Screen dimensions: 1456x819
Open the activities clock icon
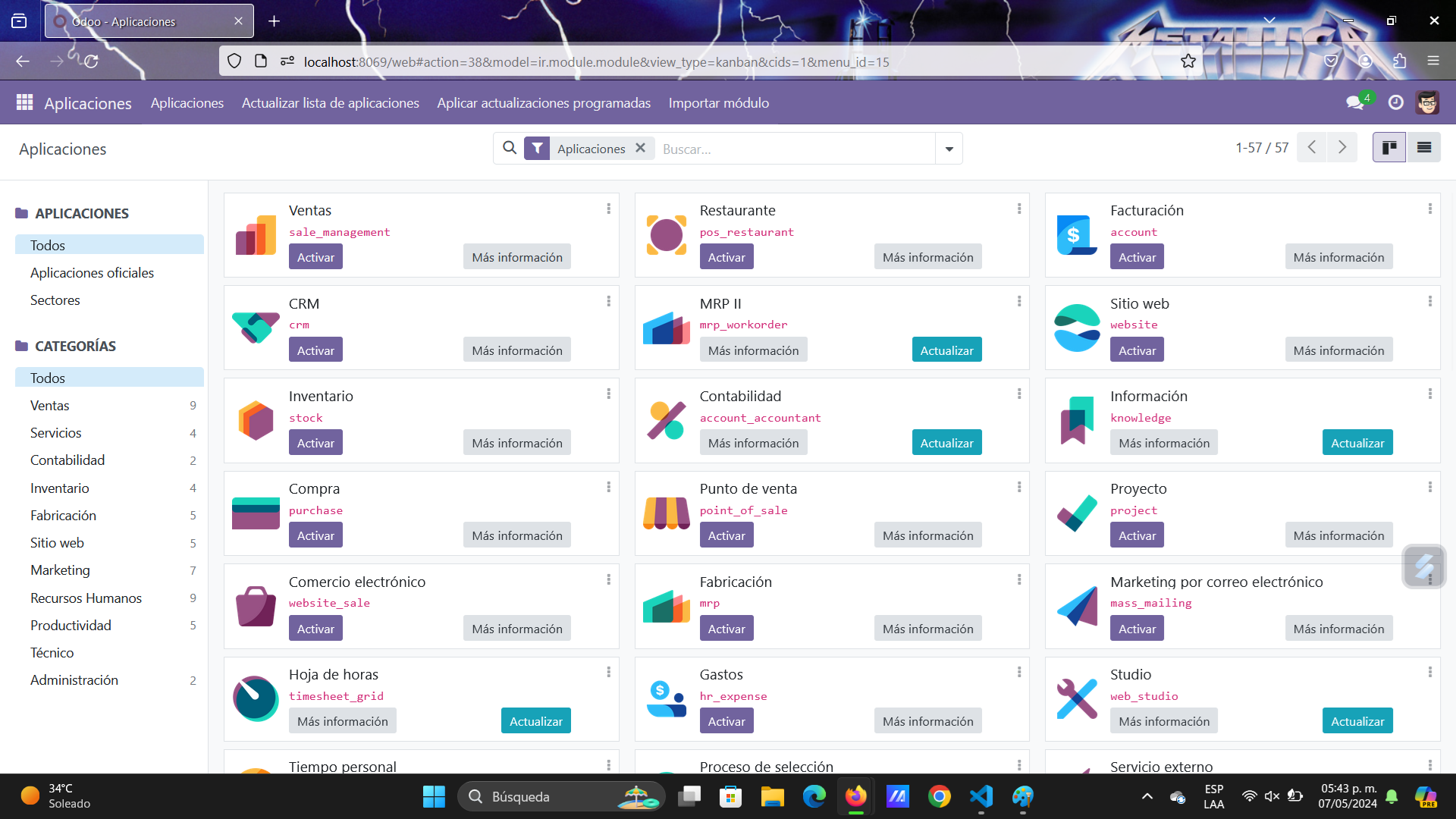1395,102
